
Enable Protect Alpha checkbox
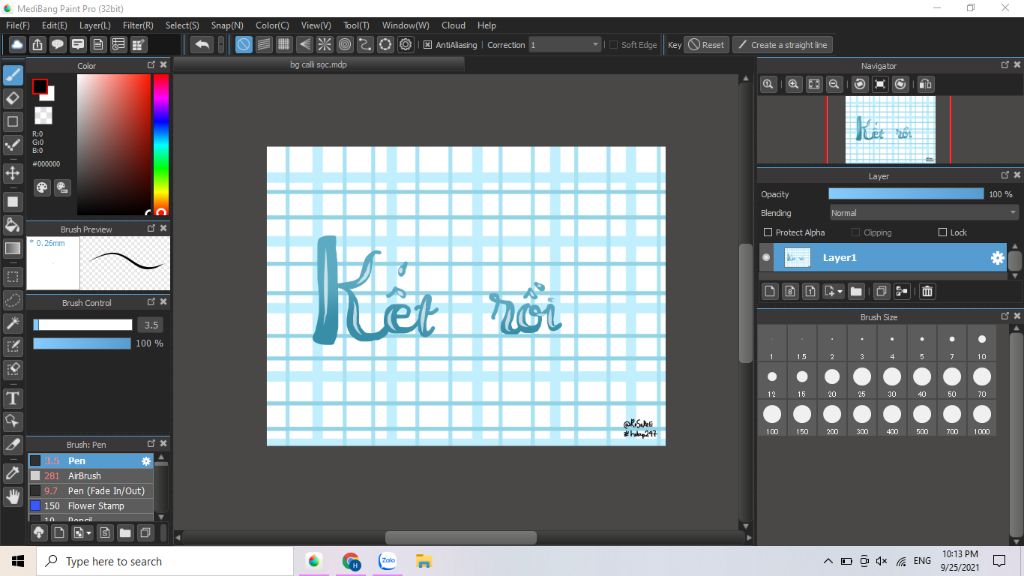click(x=768, y=232)
